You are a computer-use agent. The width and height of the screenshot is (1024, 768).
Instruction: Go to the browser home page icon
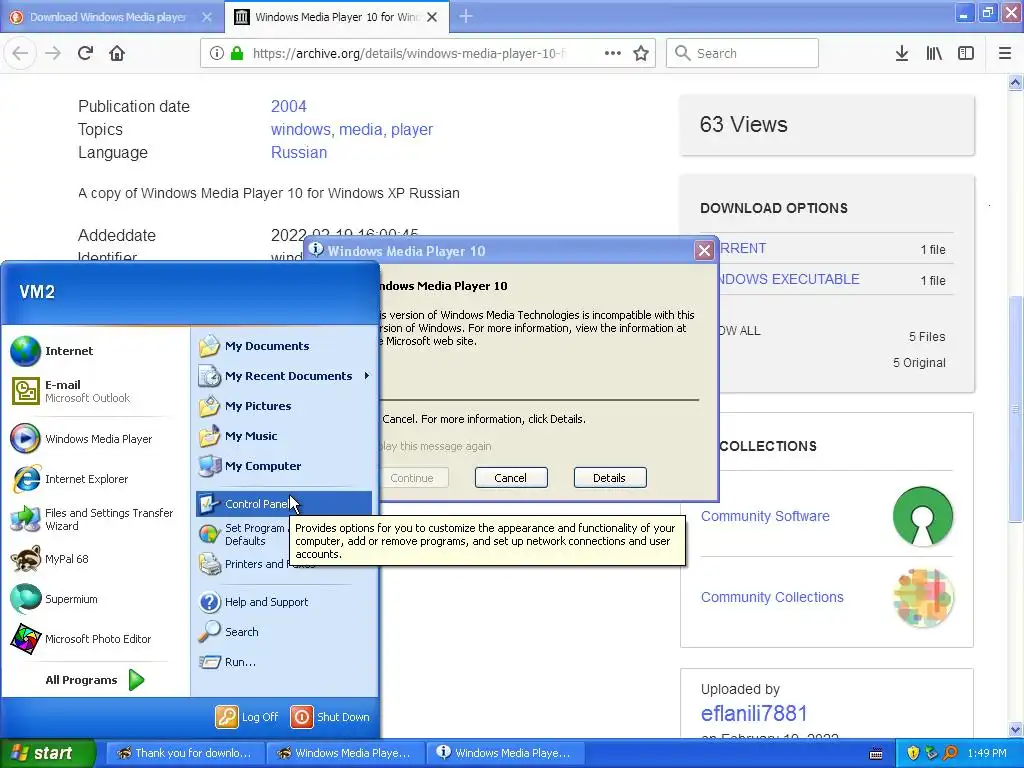tap(117, 53)
